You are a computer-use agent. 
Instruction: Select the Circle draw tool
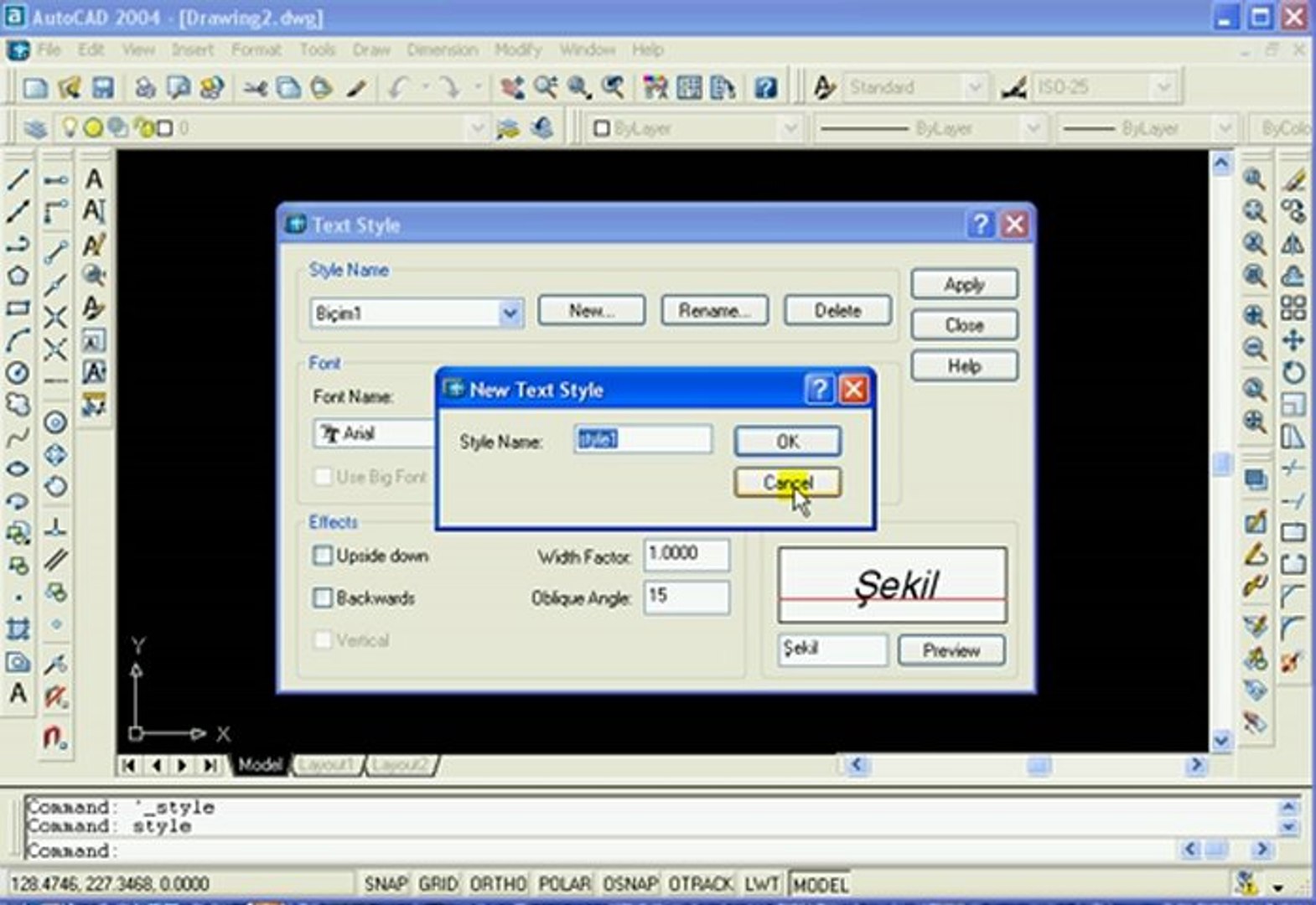18,372
